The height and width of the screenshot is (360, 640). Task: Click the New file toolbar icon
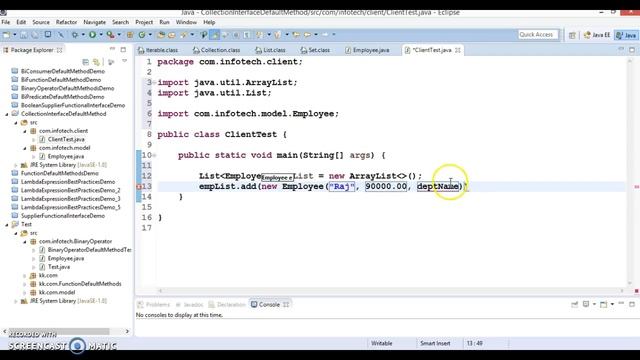[x=6, y=35]
